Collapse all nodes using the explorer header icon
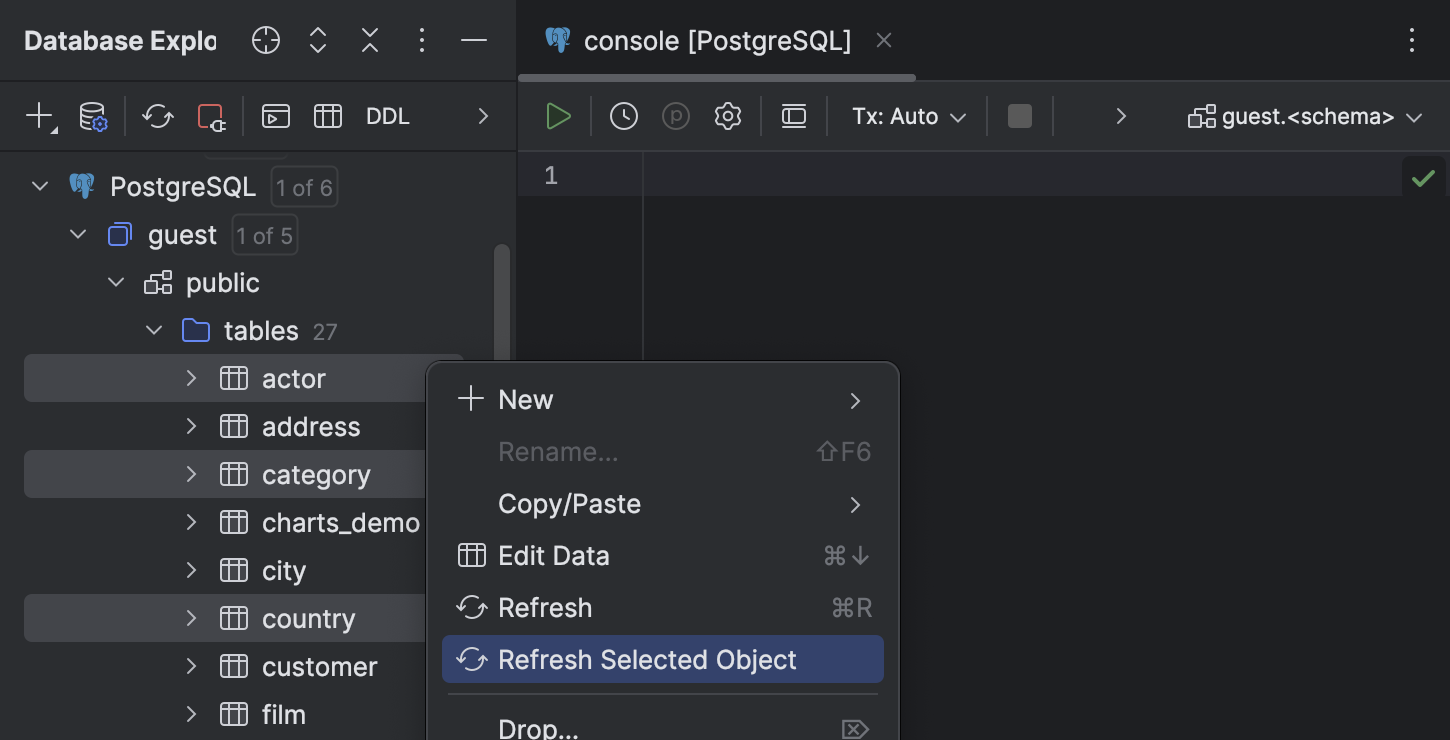This screenshot has height=740, width=1450. [x=369, y=40]
